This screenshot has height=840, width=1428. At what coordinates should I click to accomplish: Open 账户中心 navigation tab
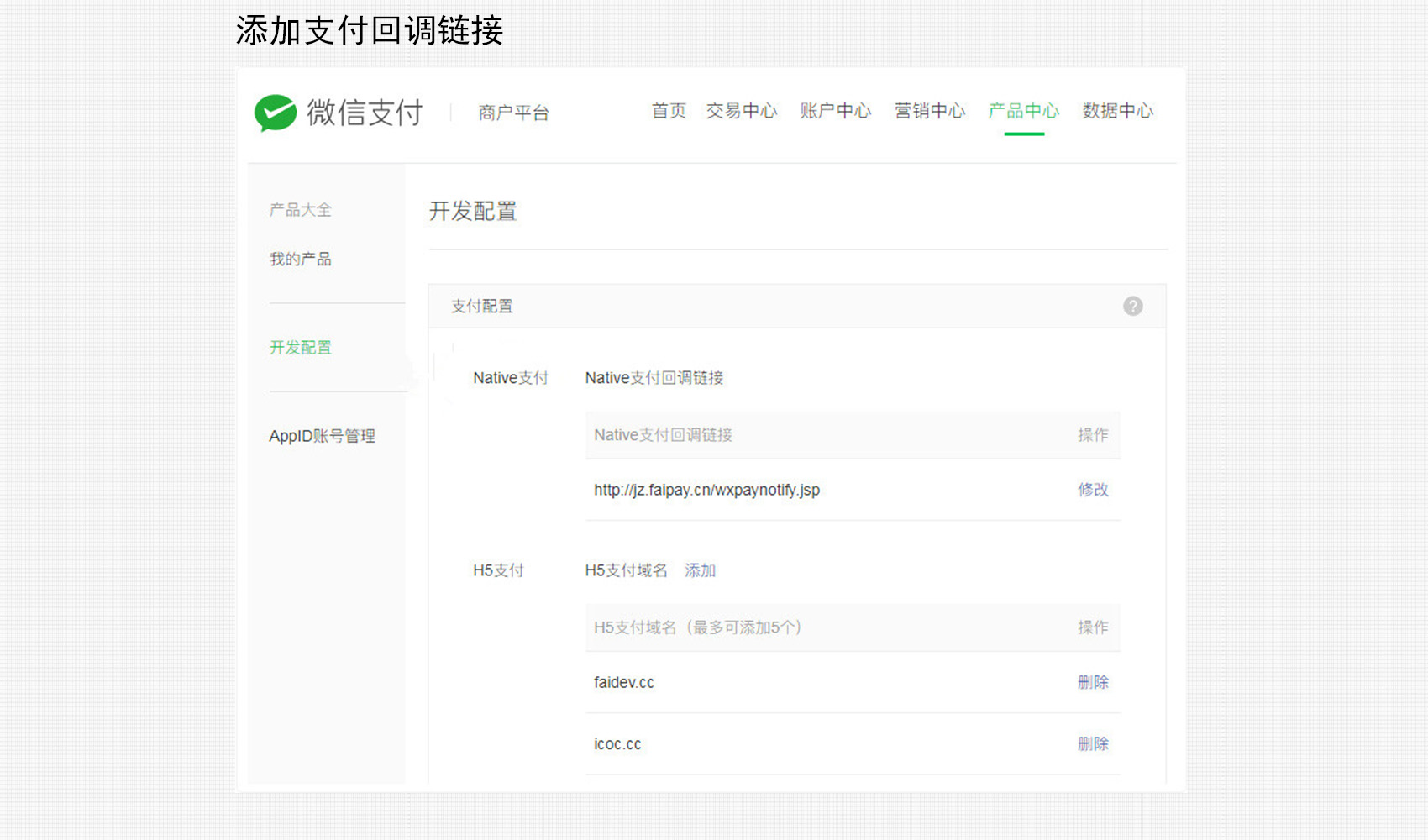pyautogui.click(x=835, y=111)
